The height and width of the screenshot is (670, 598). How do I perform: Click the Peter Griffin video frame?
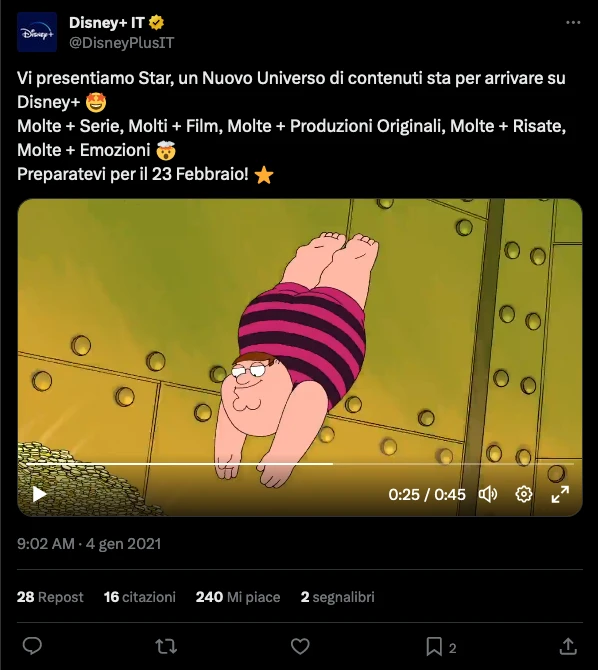[300, 333]
